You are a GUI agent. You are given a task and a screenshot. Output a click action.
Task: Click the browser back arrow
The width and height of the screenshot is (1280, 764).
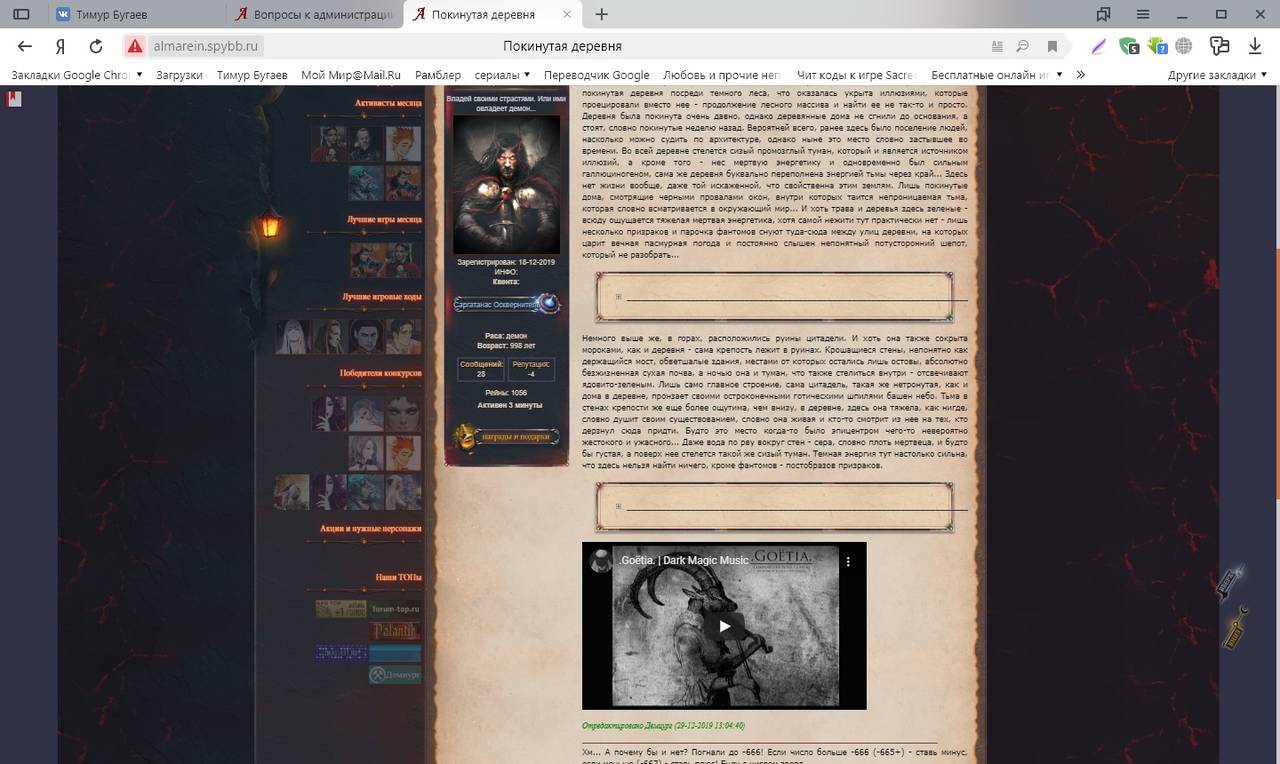[25, 46]
